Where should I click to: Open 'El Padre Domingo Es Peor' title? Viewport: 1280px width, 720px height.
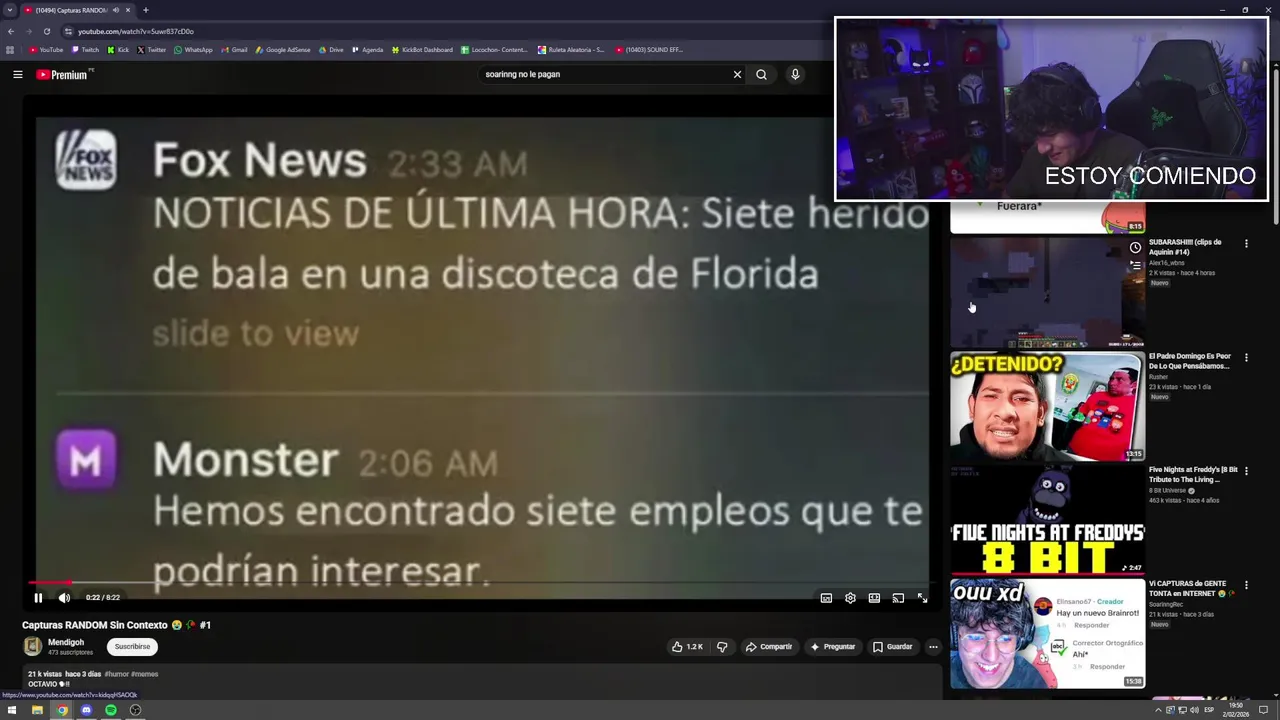[x=1190, y=361]
